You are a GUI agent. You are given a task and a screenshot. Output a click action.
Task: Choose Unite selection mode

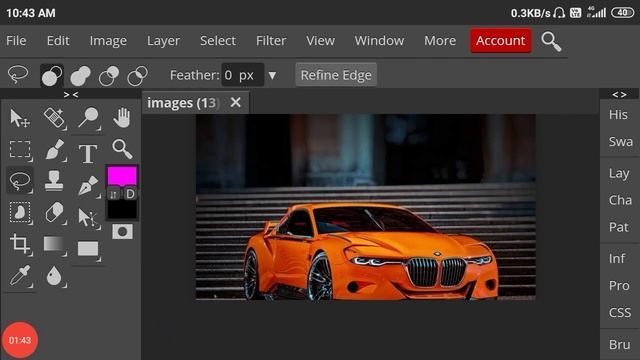[x=80, y=75]
